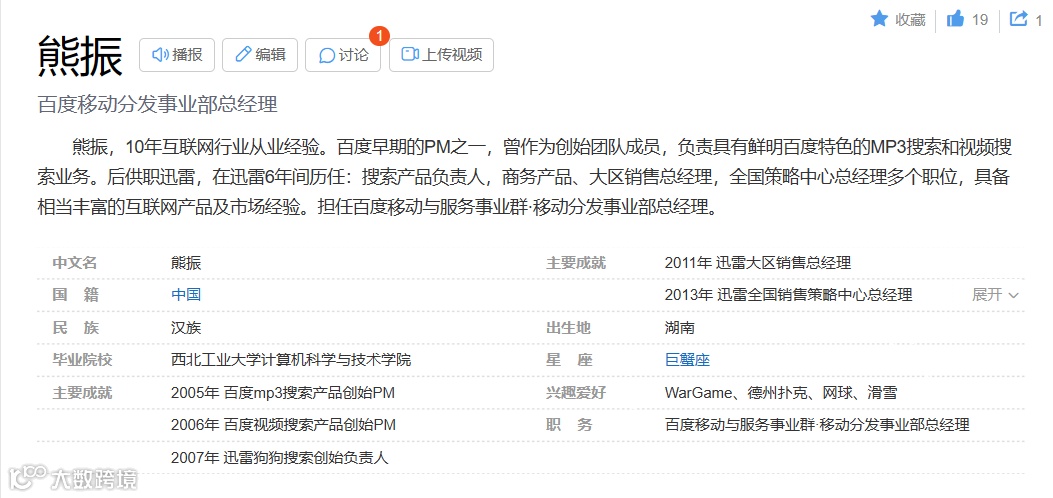Viewport: 1053px width, 498px height.
Task: Click the intro paragraph starting 熊振，10年互联网
Action: [x=524, y=177]
